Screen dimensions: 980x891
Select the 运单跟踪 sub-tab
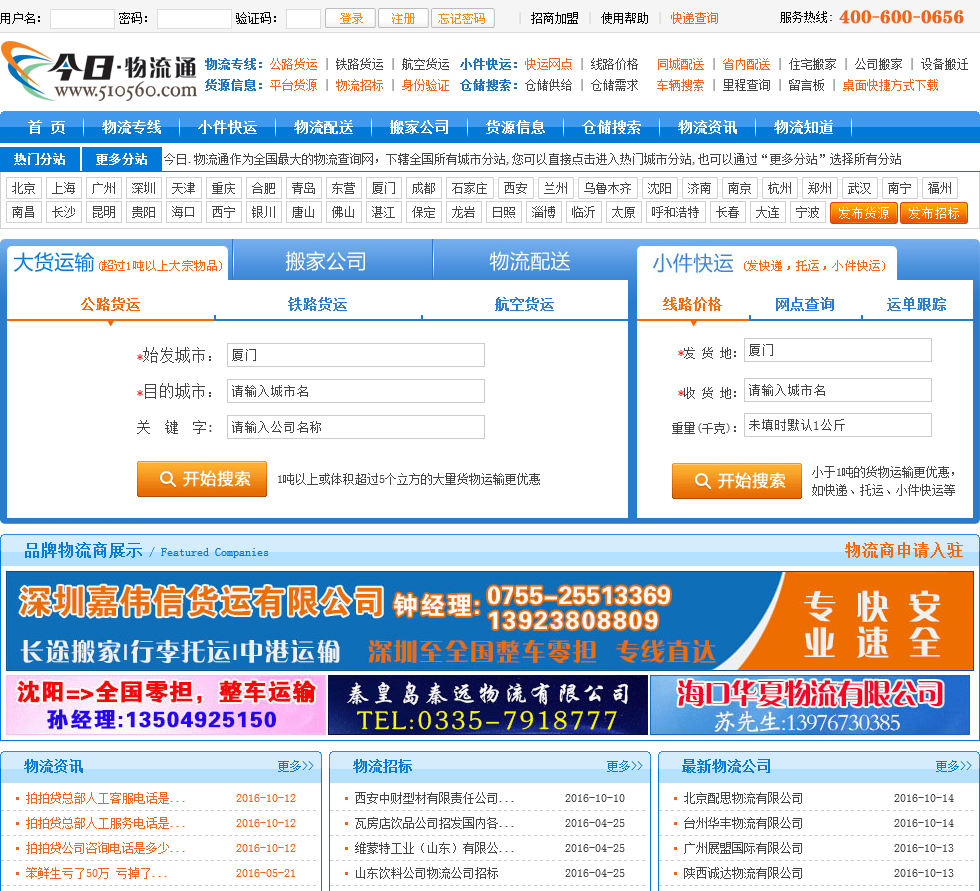point(916,304)
